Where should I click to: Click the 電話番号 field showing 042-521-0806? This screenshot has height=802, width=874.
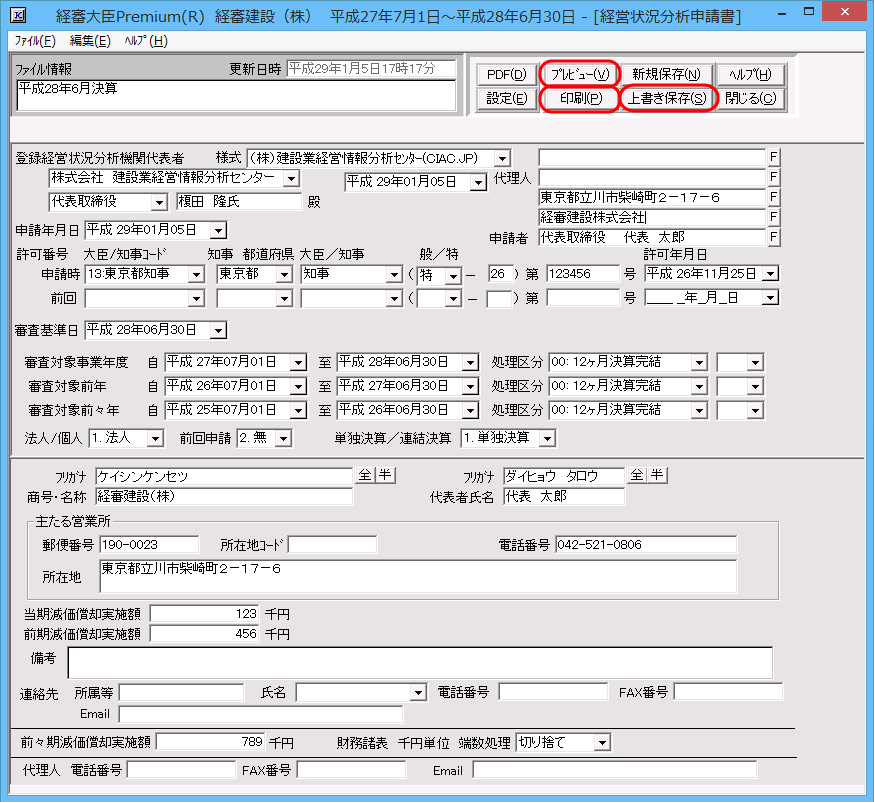pos(645,544)
